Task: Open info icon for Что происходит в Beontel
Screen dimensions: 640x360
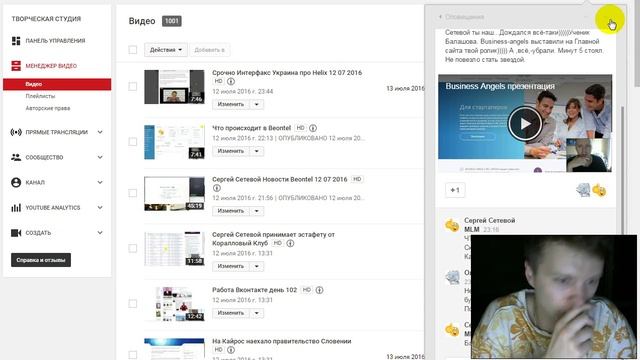Action: point(313,128)
